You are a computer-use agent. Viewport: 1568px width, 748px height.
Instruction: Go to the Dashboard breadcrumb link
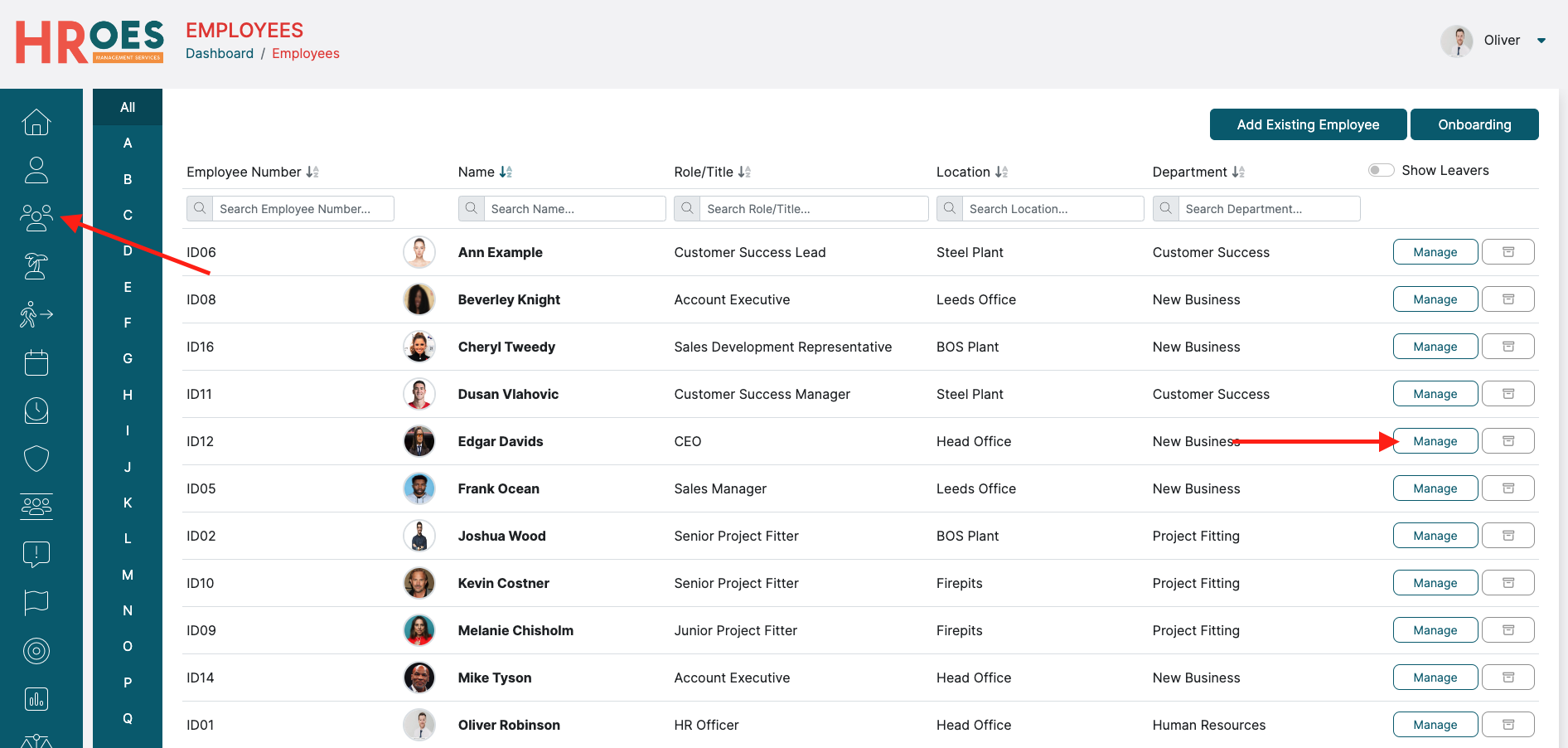click(x=220, y=53)
